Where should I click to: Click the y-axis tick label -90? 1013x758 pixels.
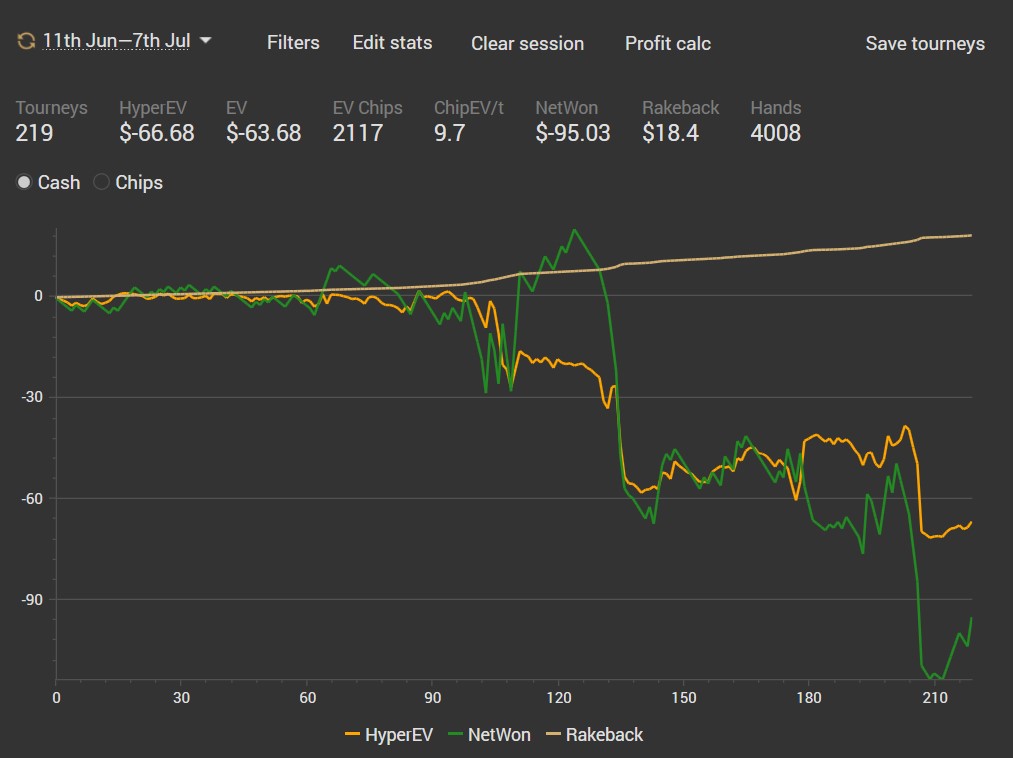pyautogui.click(x=32, y=600)
